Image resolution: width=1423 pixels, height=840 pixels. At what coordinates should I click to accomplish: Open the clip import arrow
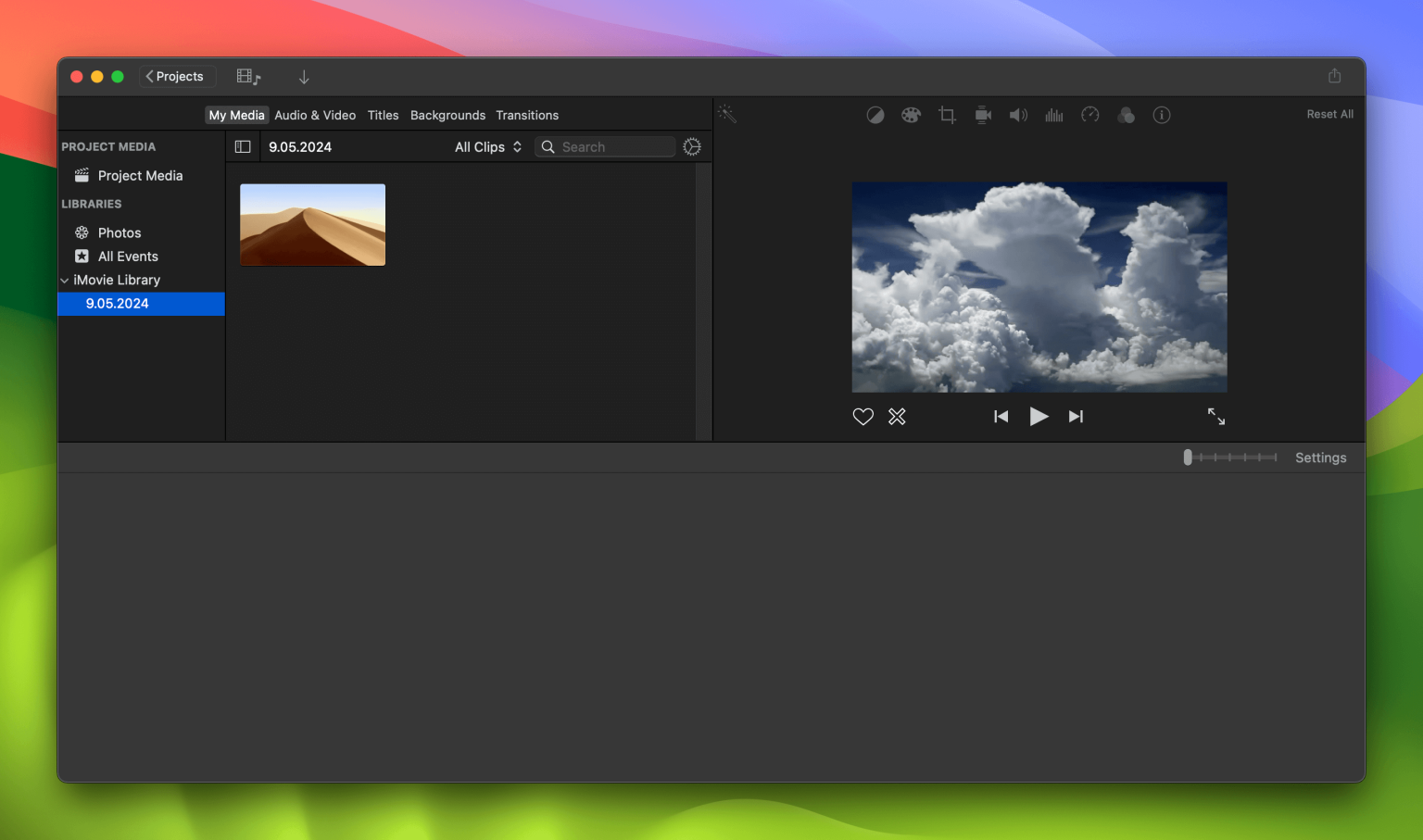(304, 76)
